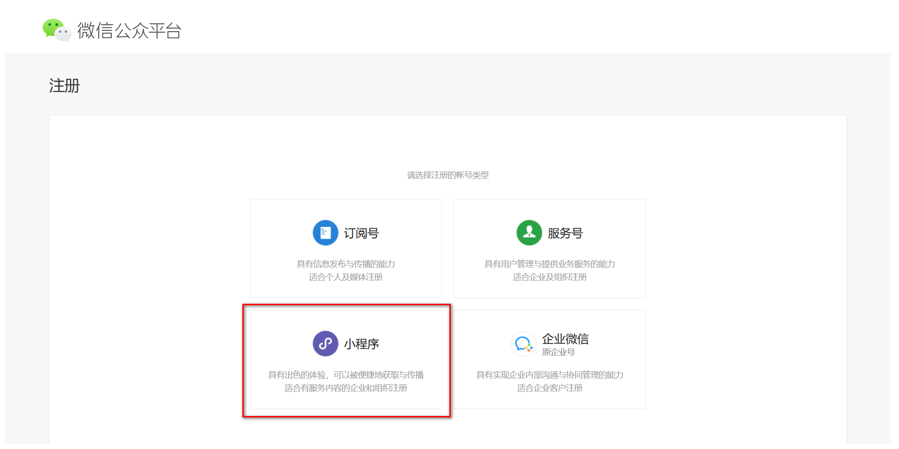Click text 具有用户管理与提供业务服务的能力

click(x=550, y=264)
